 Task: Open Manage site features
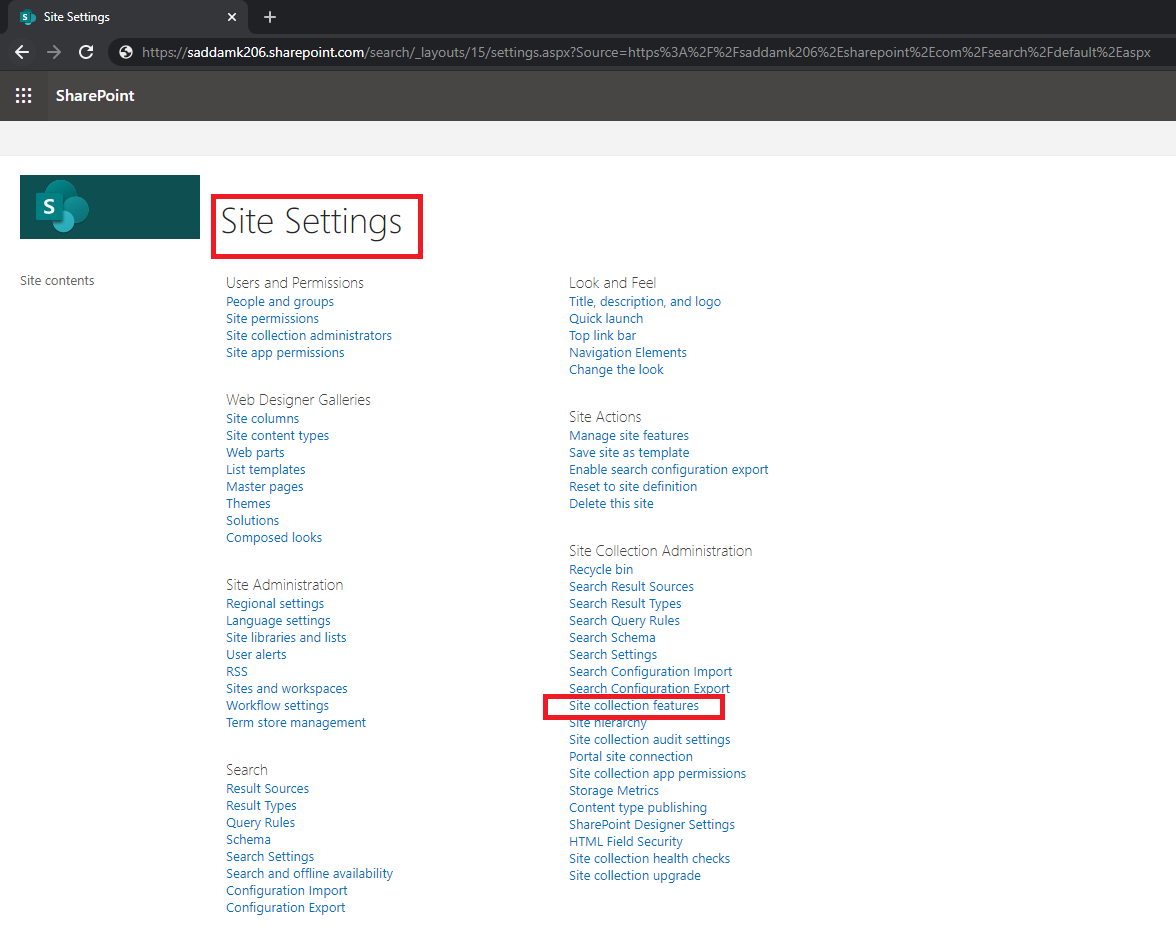(628, 436)
